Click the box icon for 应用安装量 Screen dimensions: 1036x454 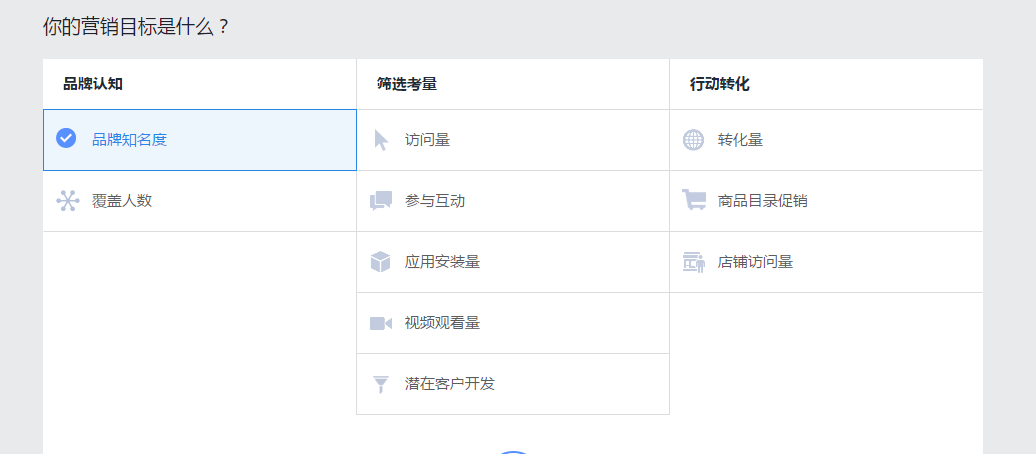(x=381, y=262)
